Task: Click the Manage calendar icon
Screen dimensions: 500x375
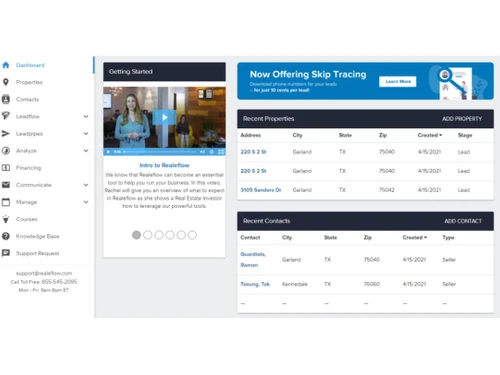Action: coord(6,202)
